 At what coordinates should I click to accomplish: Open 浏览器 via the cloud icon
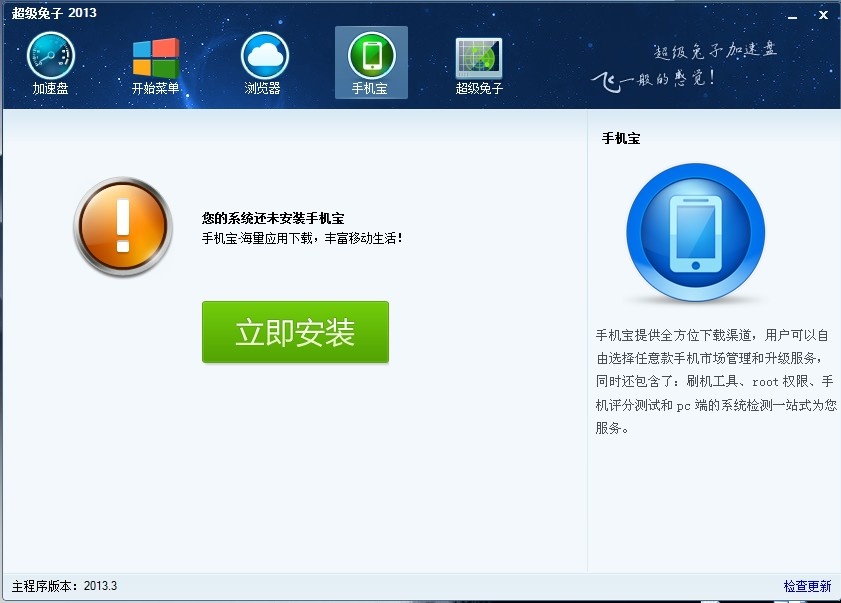click(x=263, y=56)
